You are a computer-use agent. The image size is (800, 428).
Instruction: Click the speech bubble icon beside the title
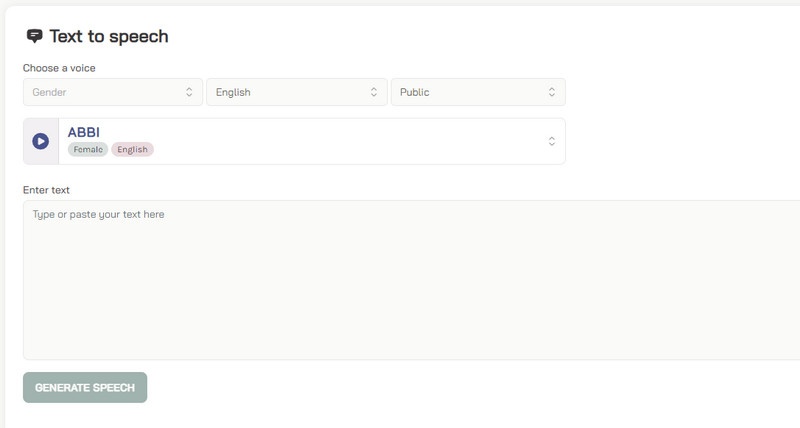pos(34,36)
